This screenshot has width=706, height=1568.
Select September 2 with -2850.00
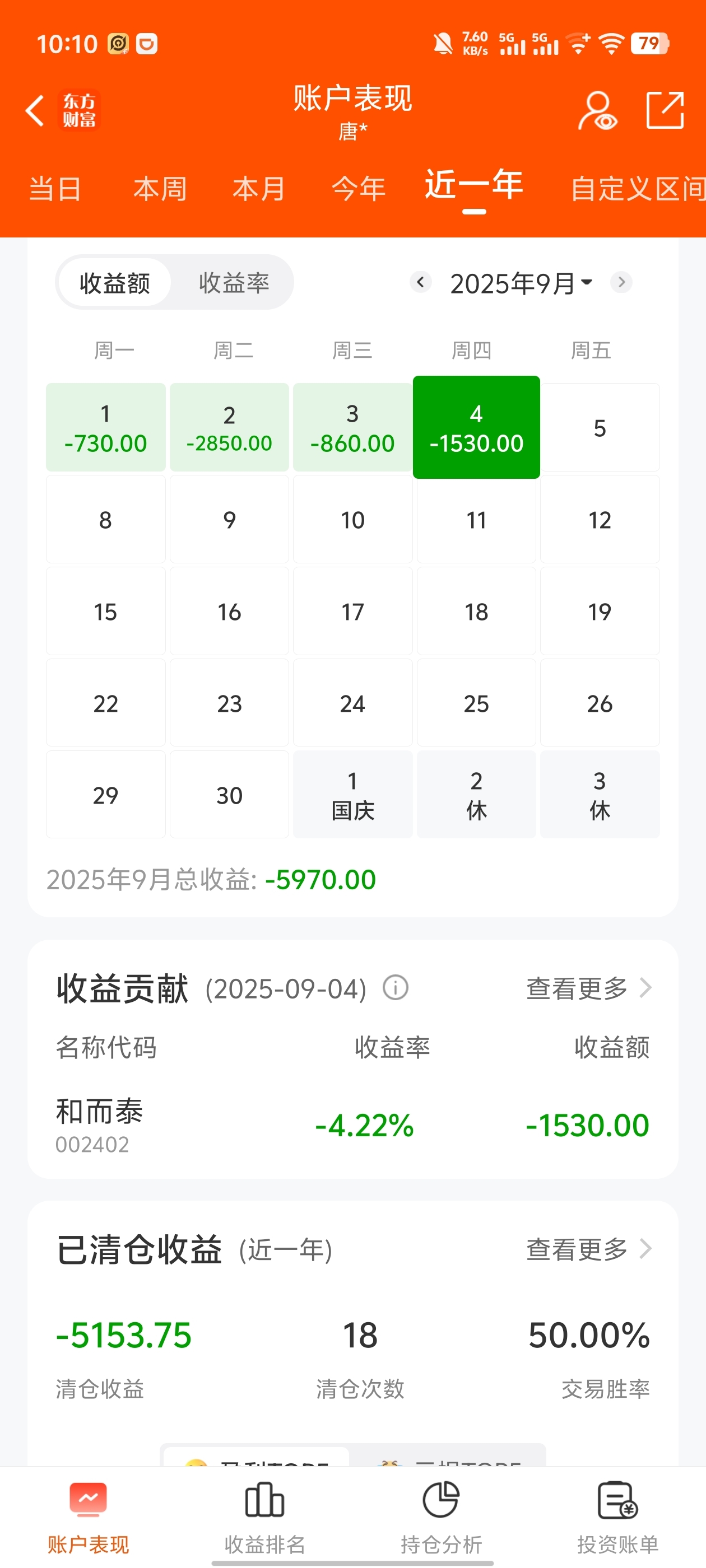(x=229, y=427)
